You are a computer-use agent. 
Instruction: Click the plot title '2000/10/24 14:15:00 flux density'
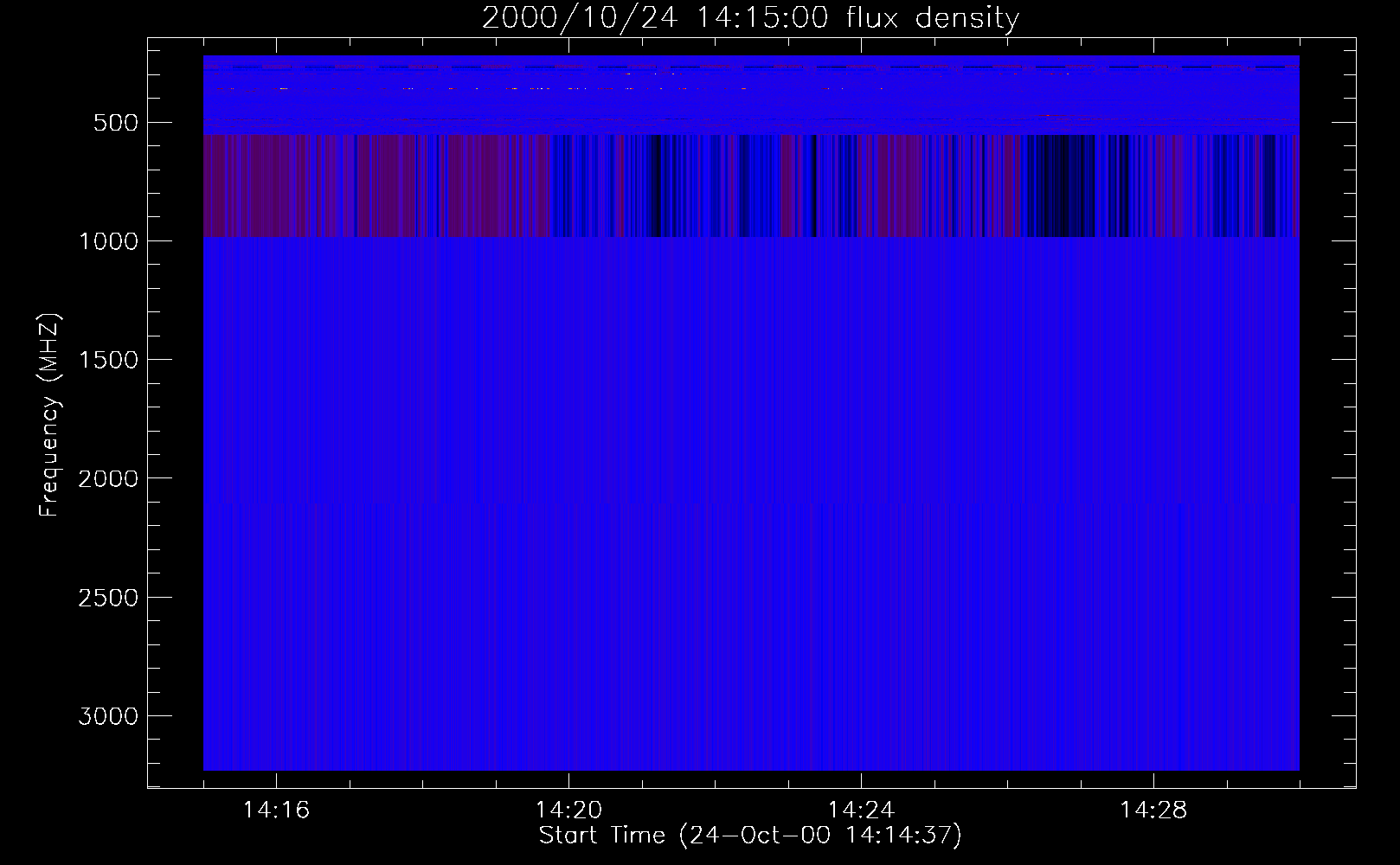[750, 18]
